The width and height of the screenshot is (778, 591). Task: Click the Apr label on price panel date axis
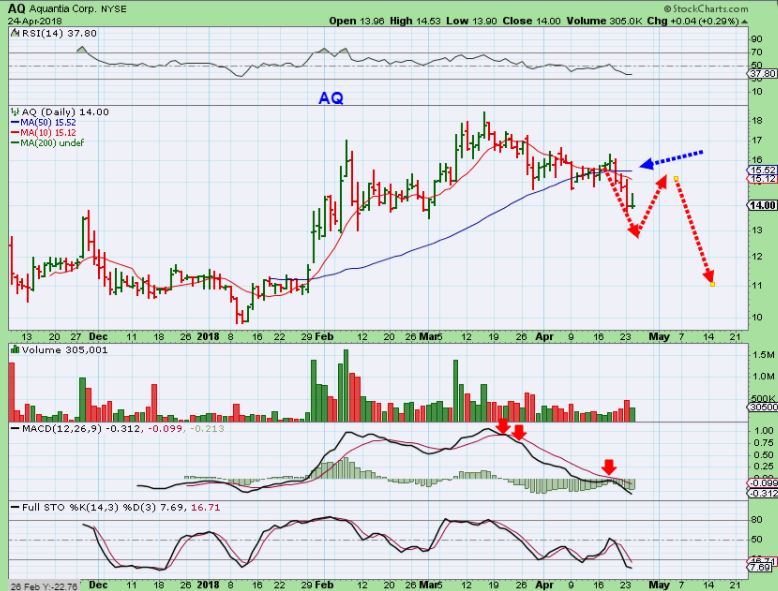(544, 336)
